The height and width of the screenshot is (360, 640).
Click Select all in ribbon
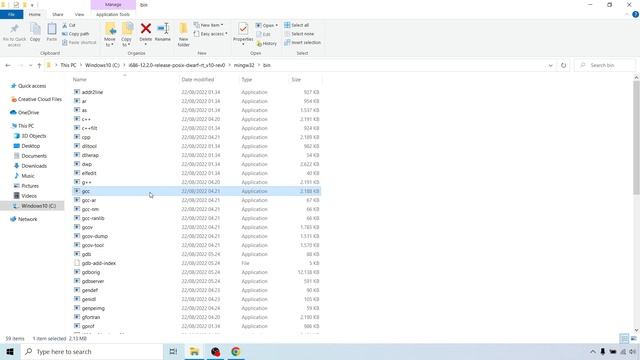[297, 25]
